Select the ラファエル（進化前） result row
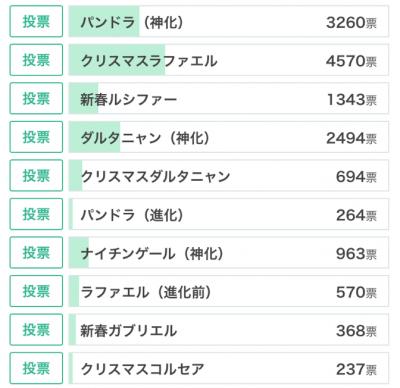400x388 pixels. pyautogui.click(x=229, y=291)
